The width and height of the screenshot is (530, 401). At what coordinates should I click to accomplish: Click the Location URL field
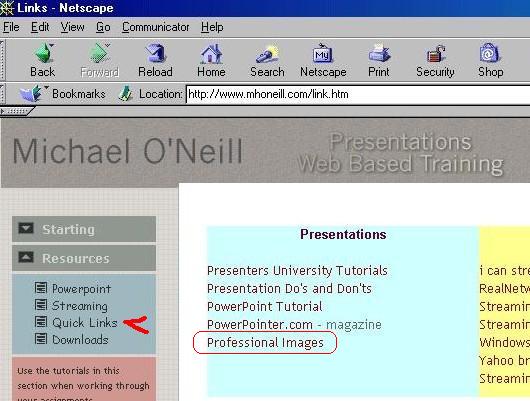pyautogui.click(x=358, y=94)
